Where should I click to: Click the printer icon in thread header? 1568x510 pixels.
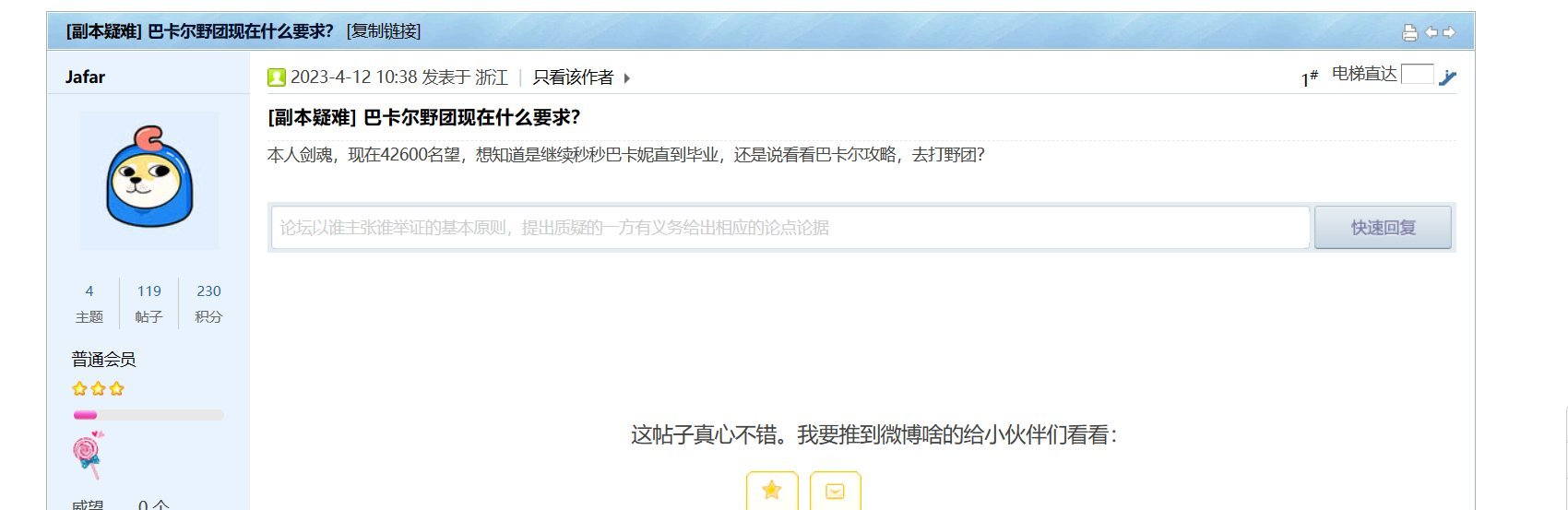coord(1409,32)
